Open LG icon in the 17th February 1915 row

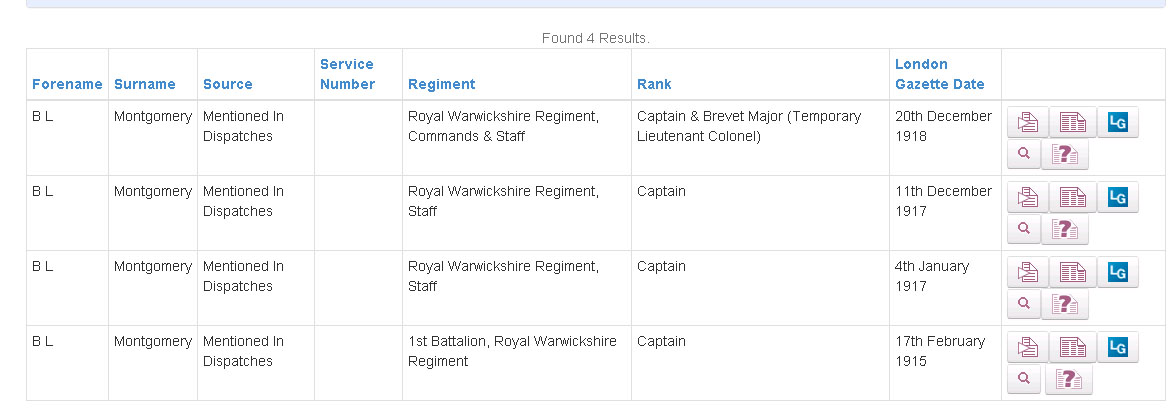pos(1117,347)
